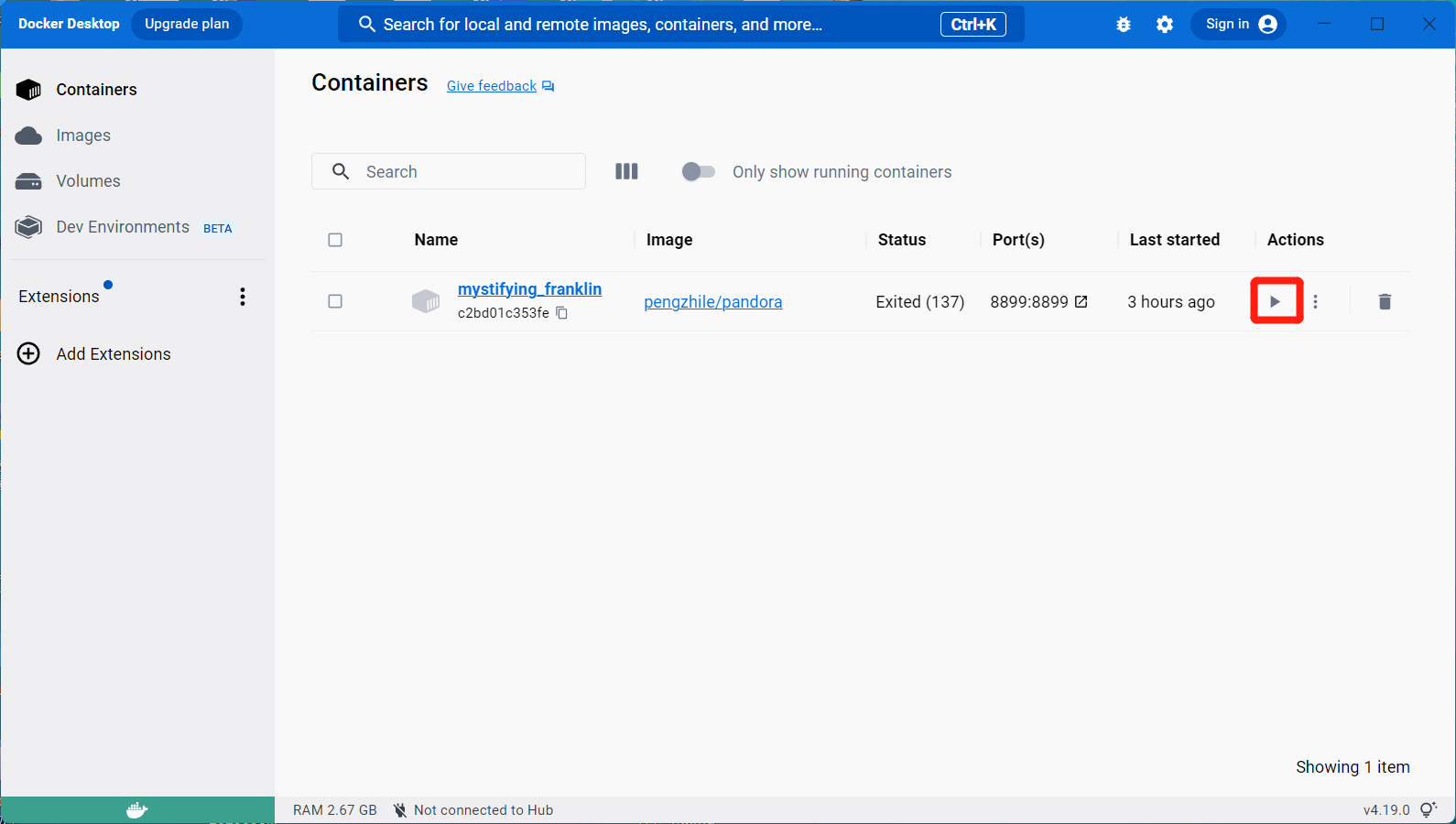1456x824 pixels.
Task: Open Extensions section
Action: pos(59,297)
